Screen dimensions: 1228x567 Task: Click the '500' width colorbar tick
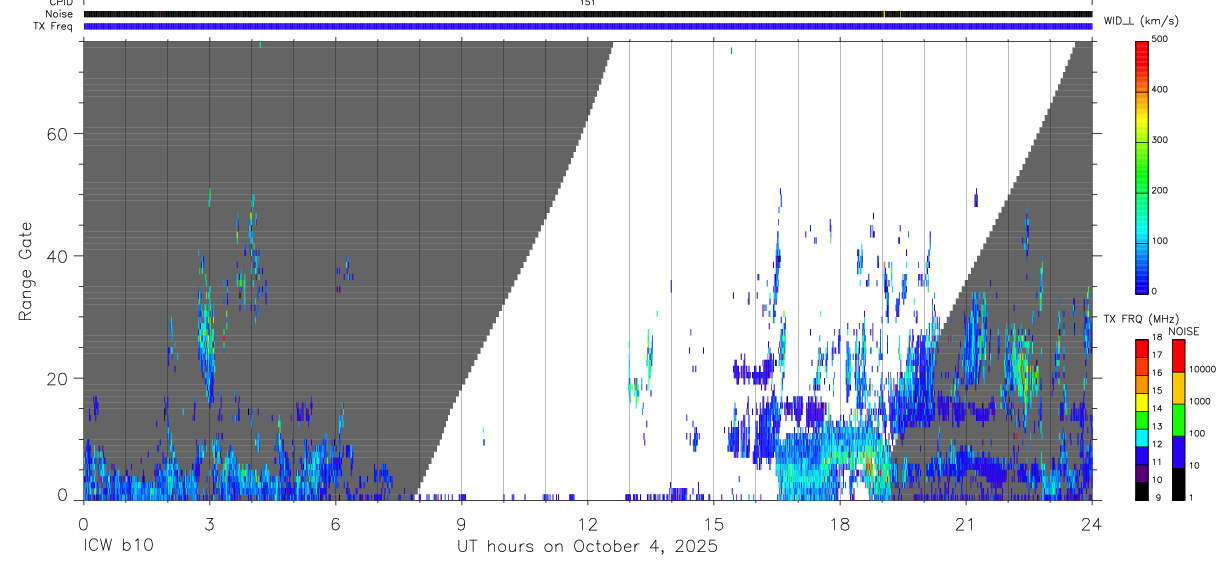1159,39
